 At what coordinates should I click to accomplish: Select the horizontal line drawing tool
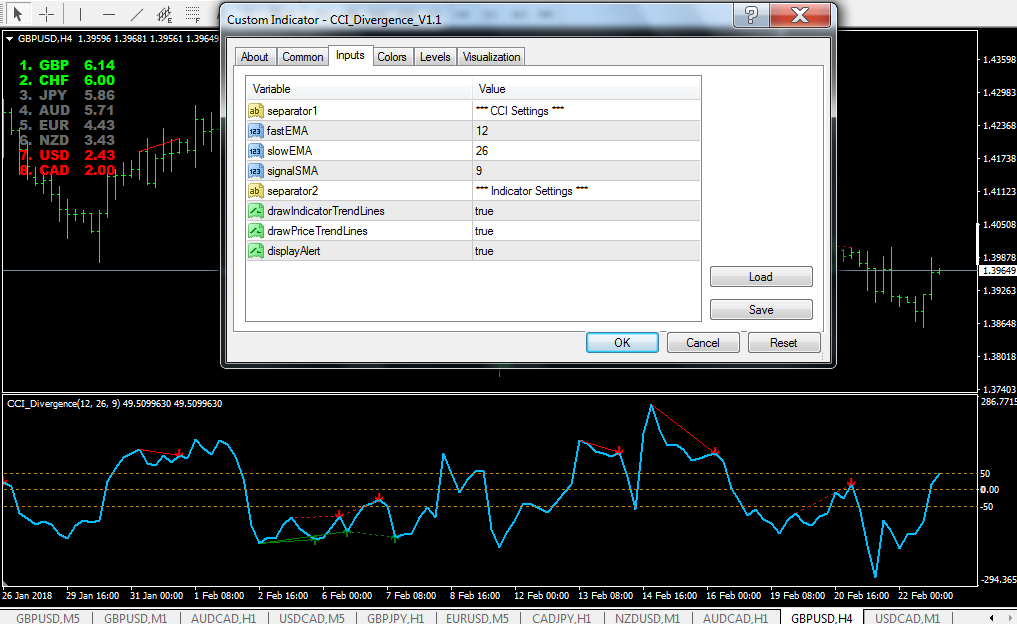point(108,14)
